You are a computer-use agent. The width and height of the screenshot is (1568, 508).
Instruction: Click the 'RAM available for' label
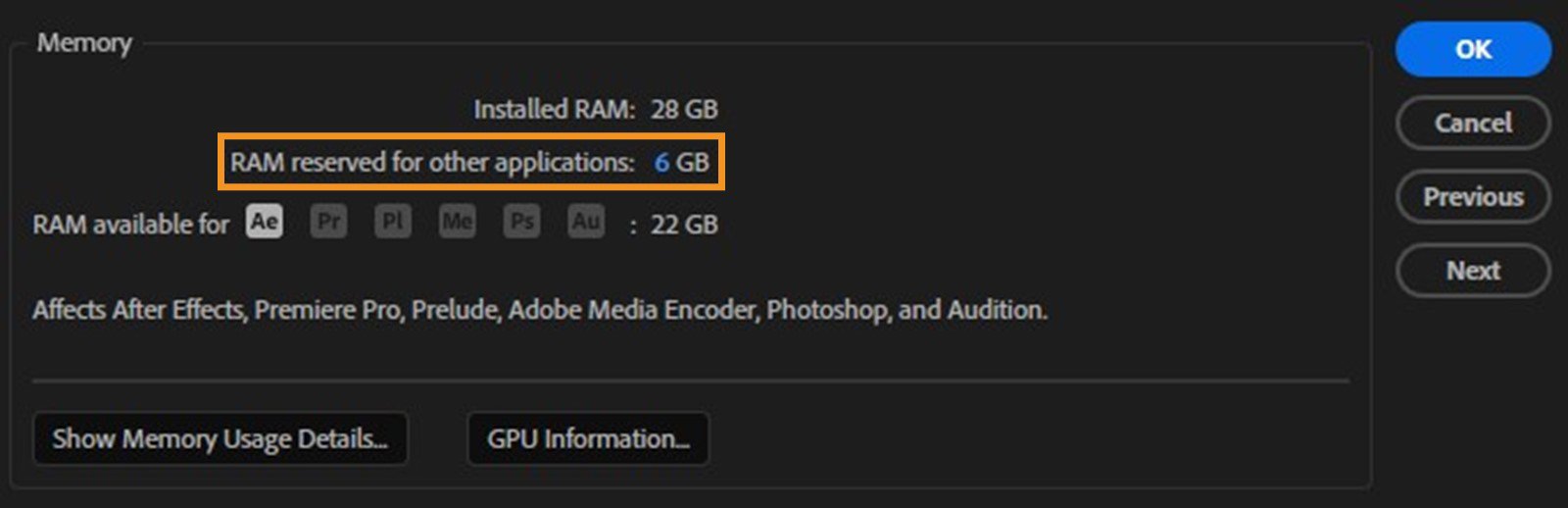130,225
